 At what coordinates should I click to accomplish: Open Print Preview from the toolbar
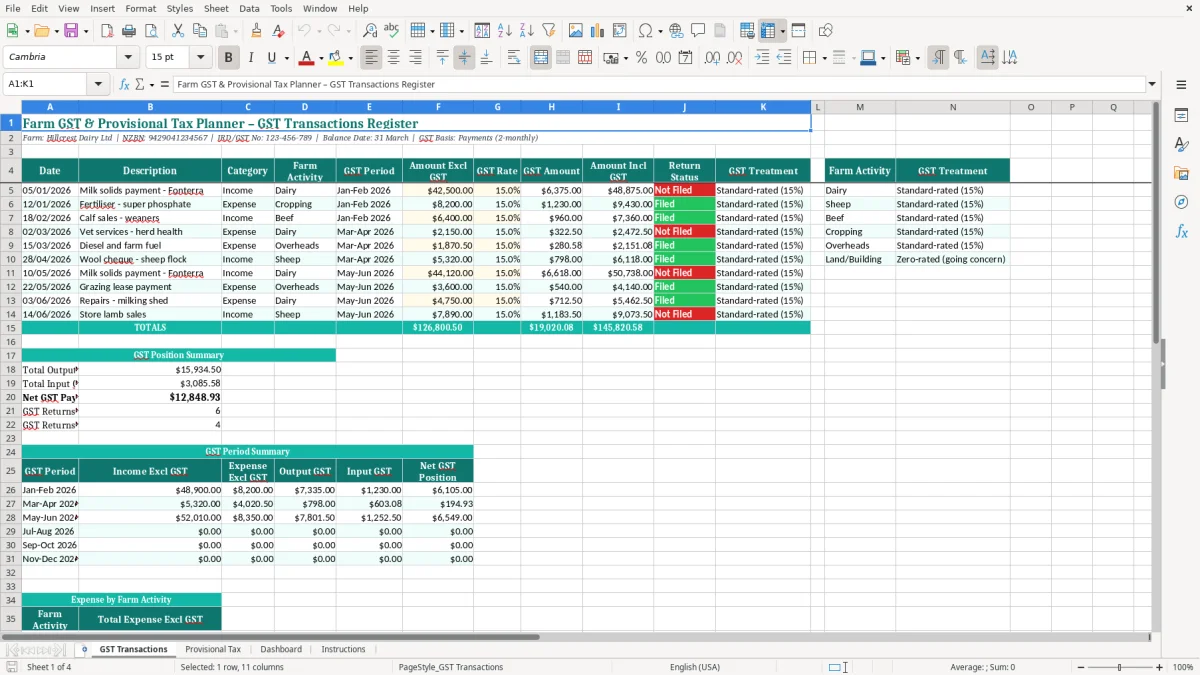pos(151,31)
